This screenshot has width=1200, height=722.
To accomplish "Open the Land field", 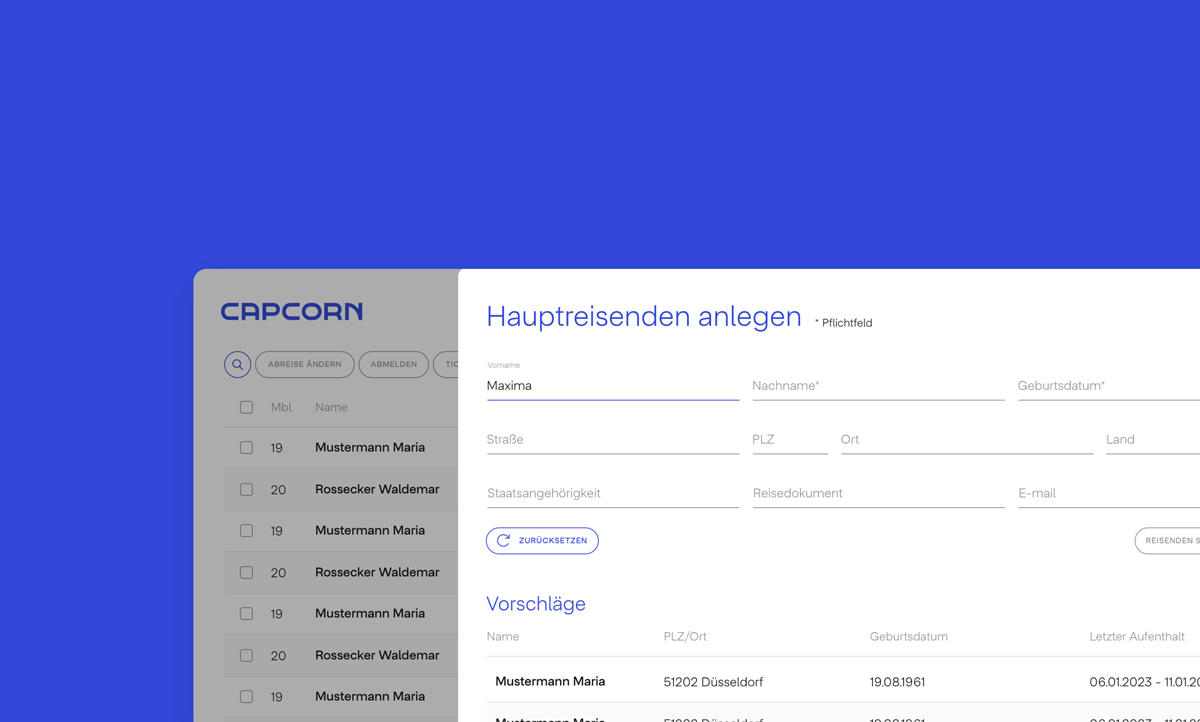I will [x=1152, y=440].
